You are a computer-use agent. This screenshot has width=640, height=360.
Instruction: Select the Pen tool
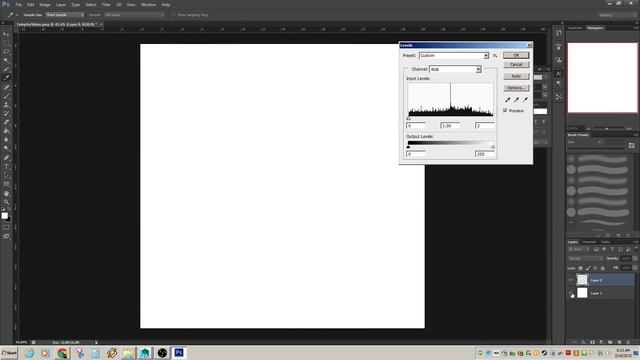pos(6,158)
